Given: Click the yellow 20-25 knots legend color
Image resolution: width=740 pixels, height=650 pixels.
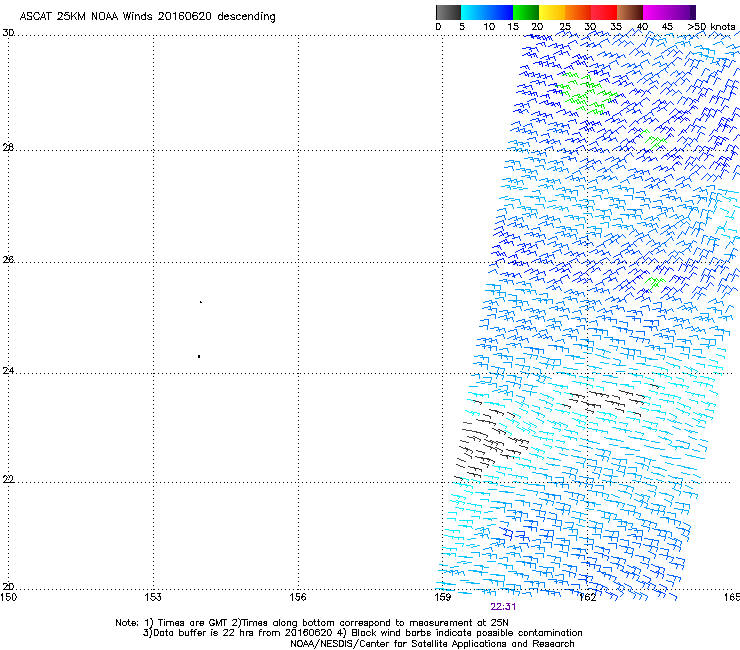Looking at the screenshot, I should click(x=552, y=12).
